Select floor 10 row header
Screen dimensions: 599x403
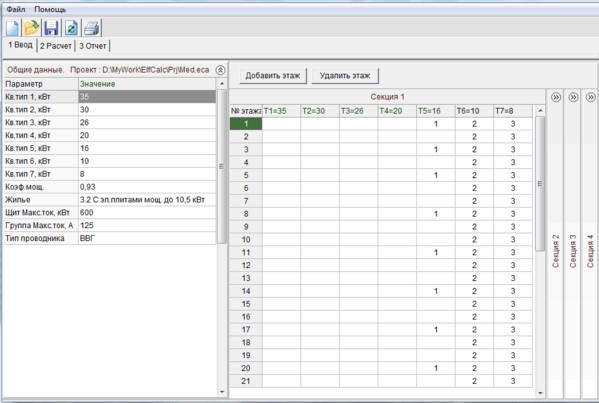pos(246,240)
